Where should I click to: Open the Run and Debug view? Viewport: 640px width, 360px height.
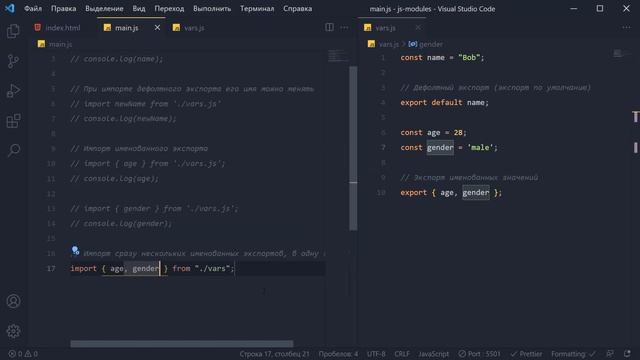coord(13,91)
